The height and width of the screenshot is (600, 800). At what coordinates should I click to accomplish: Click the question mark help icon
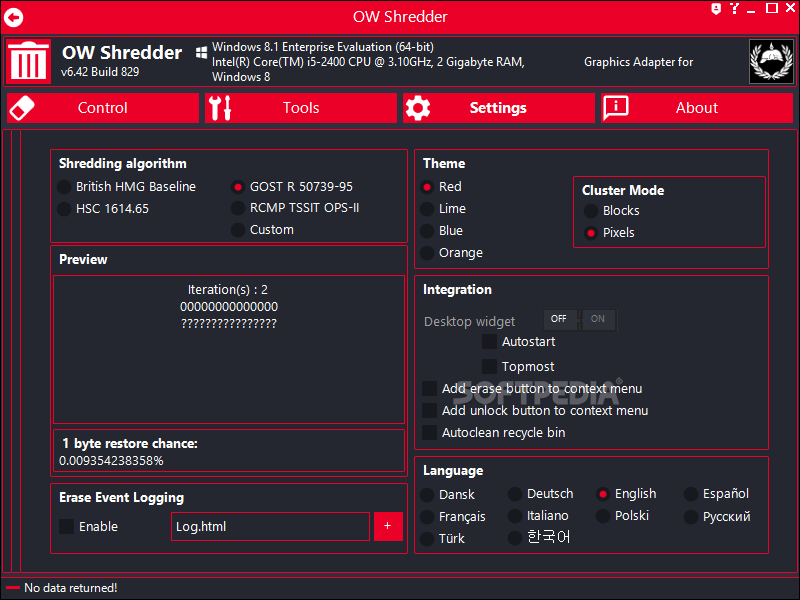coord(734,9)
